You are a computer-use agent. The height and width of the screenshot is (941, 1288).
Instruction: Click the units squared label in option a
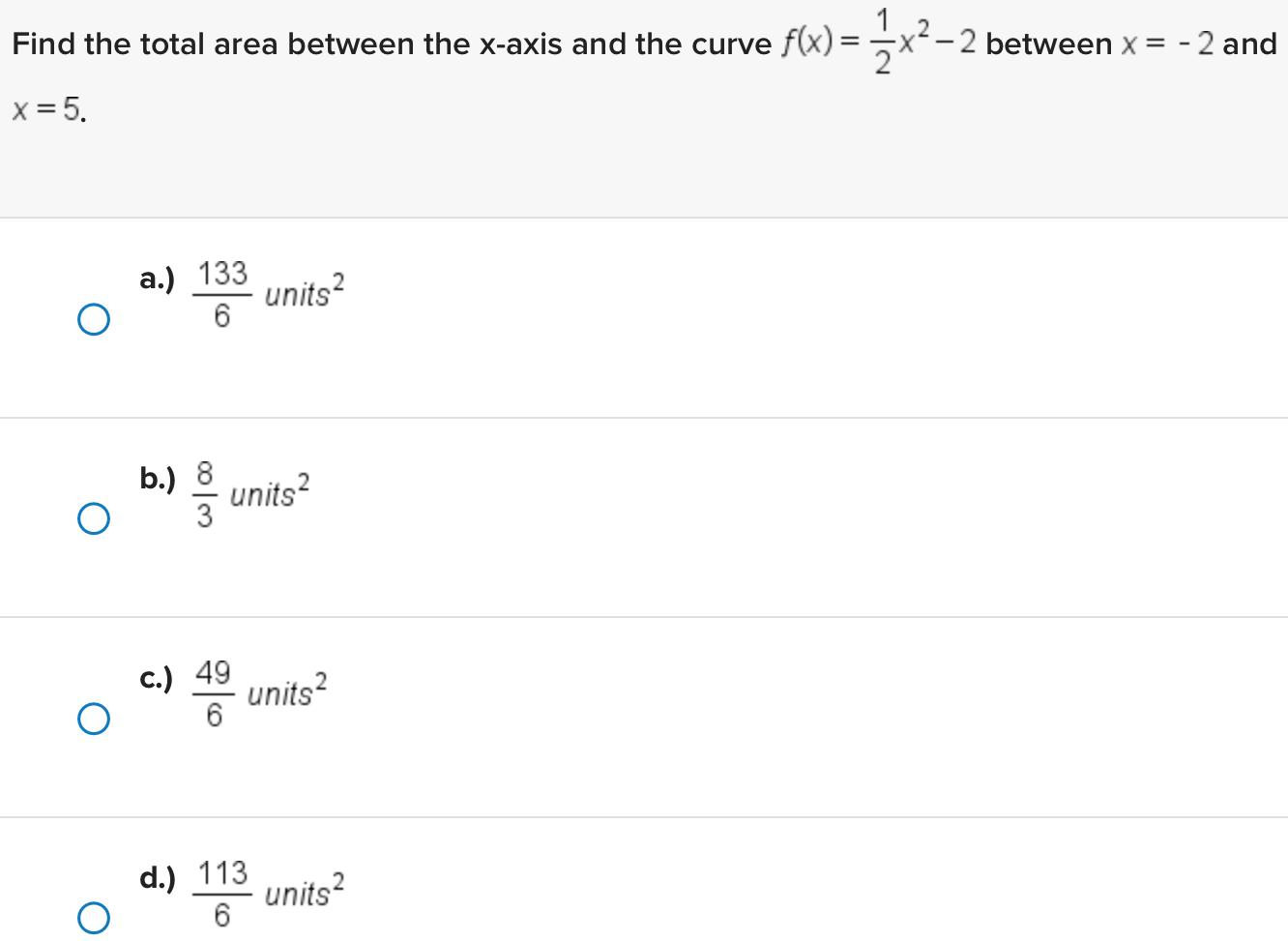pos(303,292)
